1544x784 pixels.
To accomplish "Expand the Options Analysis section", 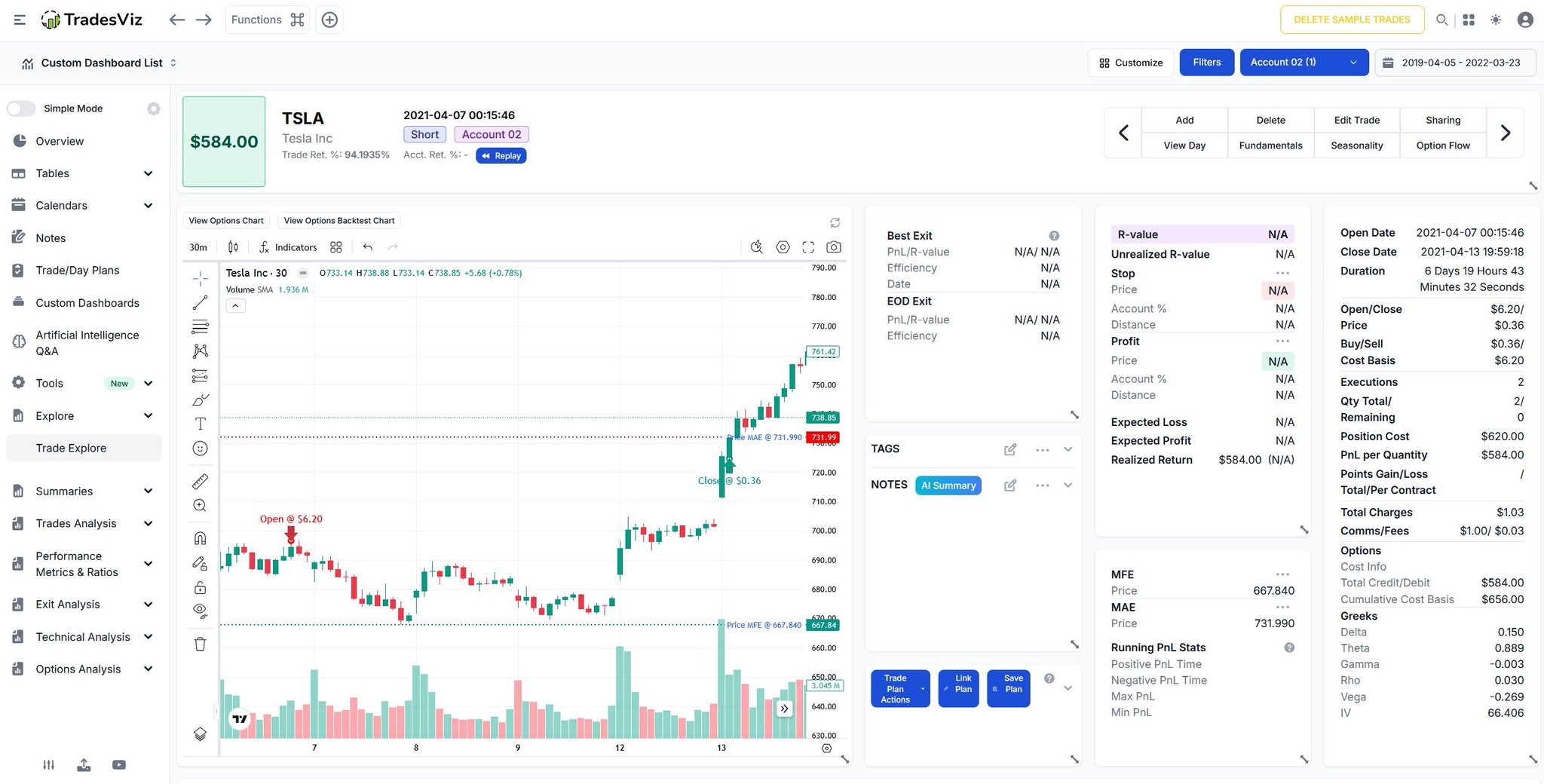I will coord(83,669).
